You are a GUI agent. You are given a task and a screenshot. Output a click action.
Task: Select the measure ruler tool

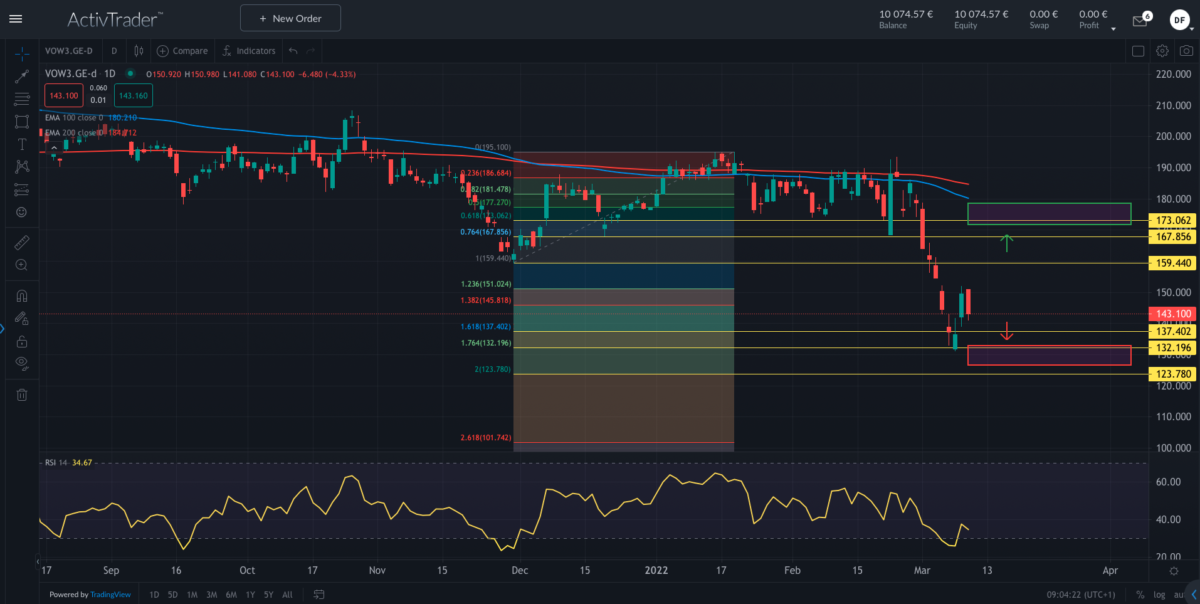pos(21,242)
